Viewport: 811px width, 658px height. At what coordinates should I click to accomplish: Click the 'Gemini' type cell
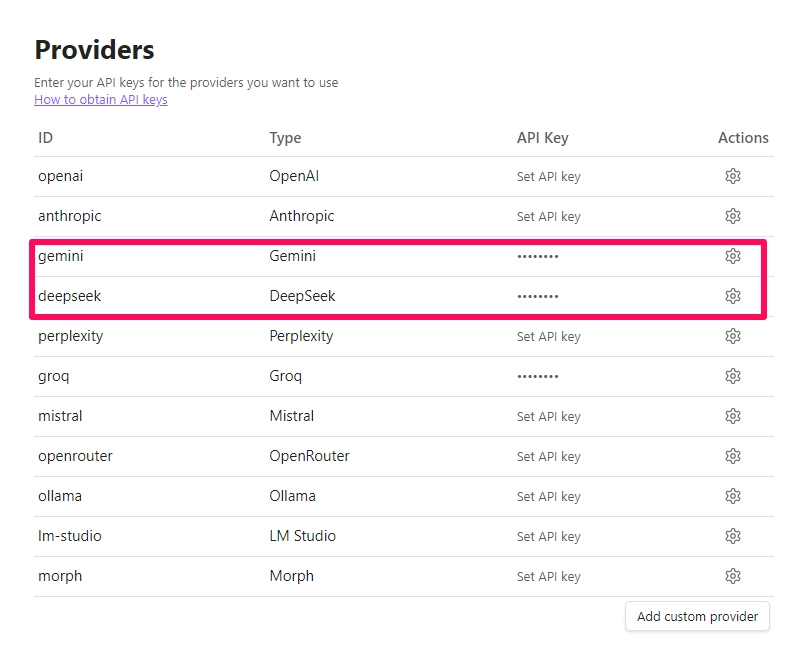pyautogui.click(x=293, y=256)
